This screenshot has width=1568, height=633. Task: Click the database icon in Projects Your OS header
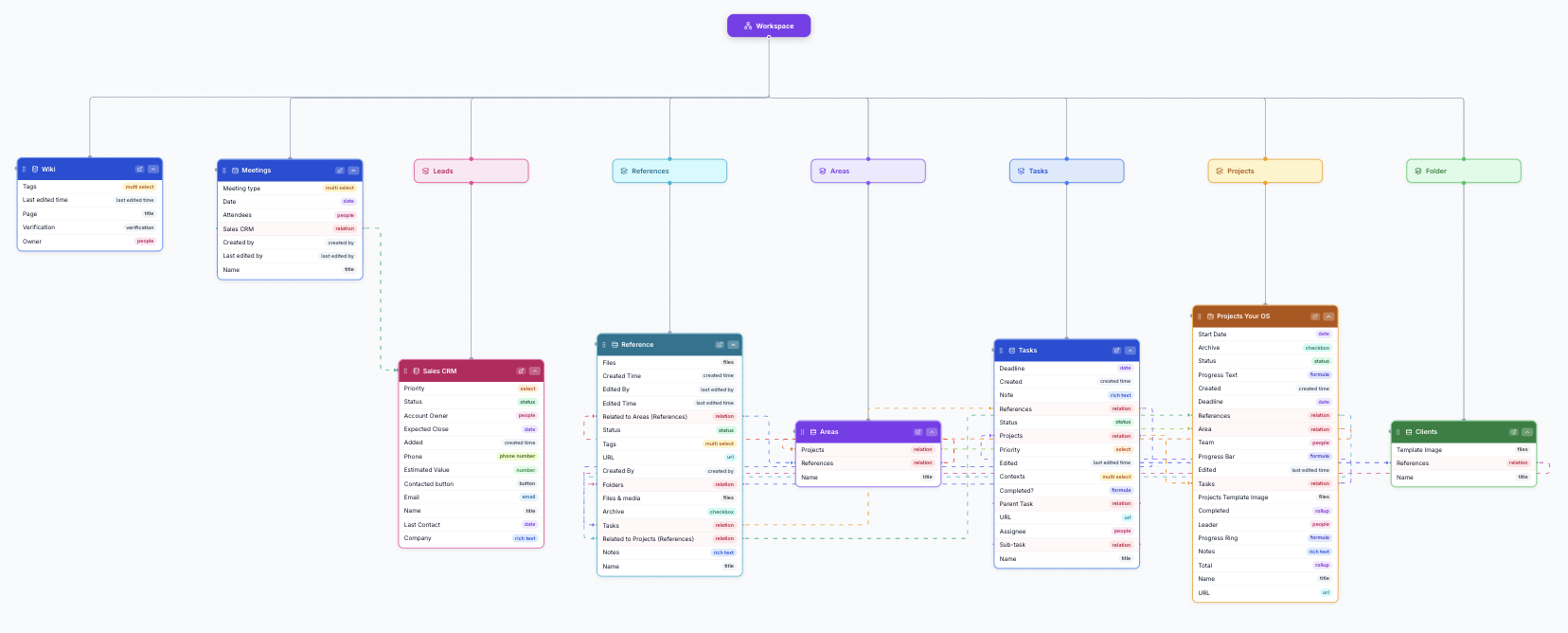(x=1210, y=316)
